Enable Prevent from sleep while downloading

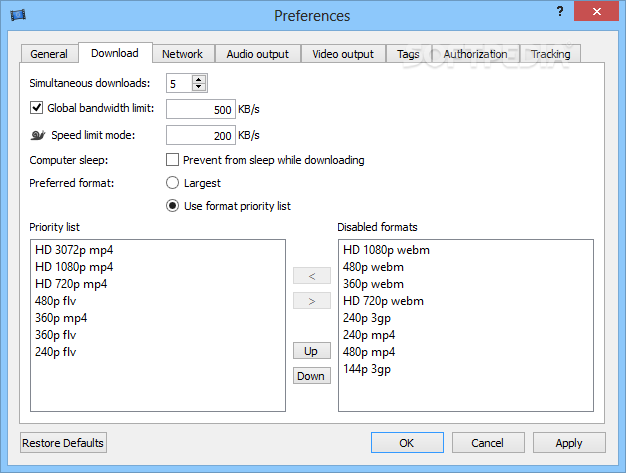tap(172, 160)
